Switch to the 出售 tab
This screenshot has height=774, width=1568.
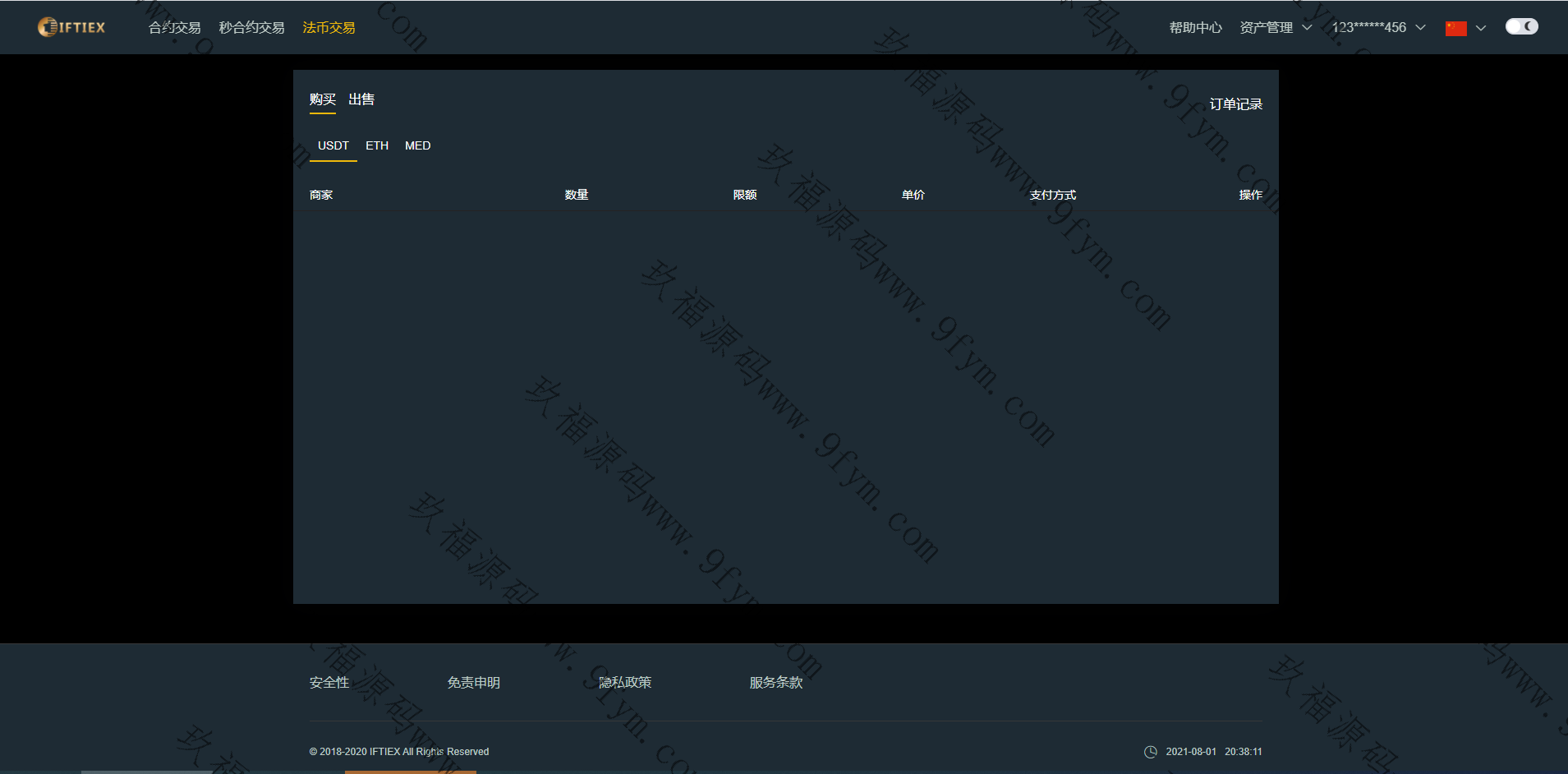click(x=361, y=99)
